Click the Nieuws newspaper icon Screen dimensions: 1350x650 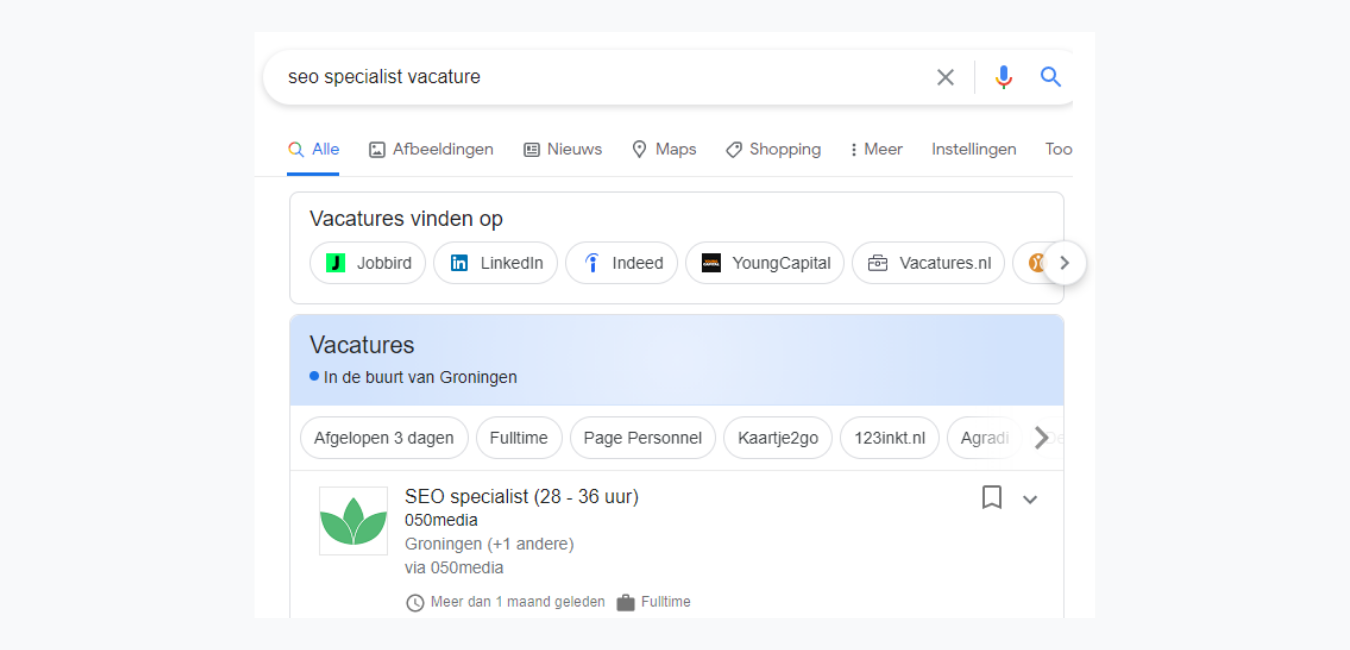[x=532, y=150]
